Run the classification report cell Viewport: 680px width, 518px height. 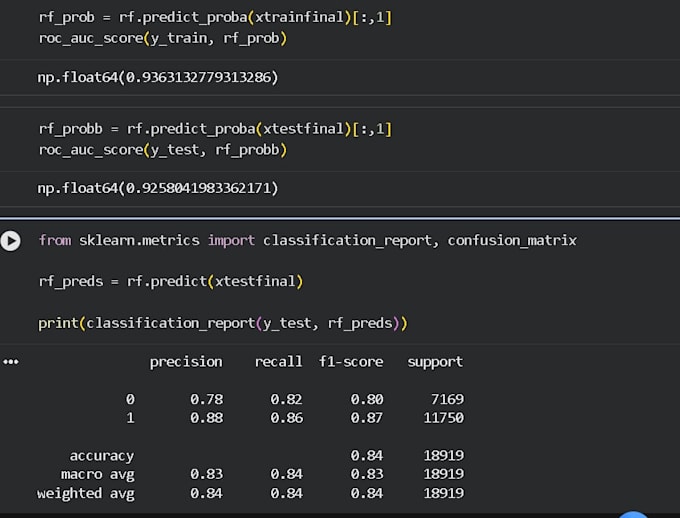pyautogui.click(x=11, y=241)
